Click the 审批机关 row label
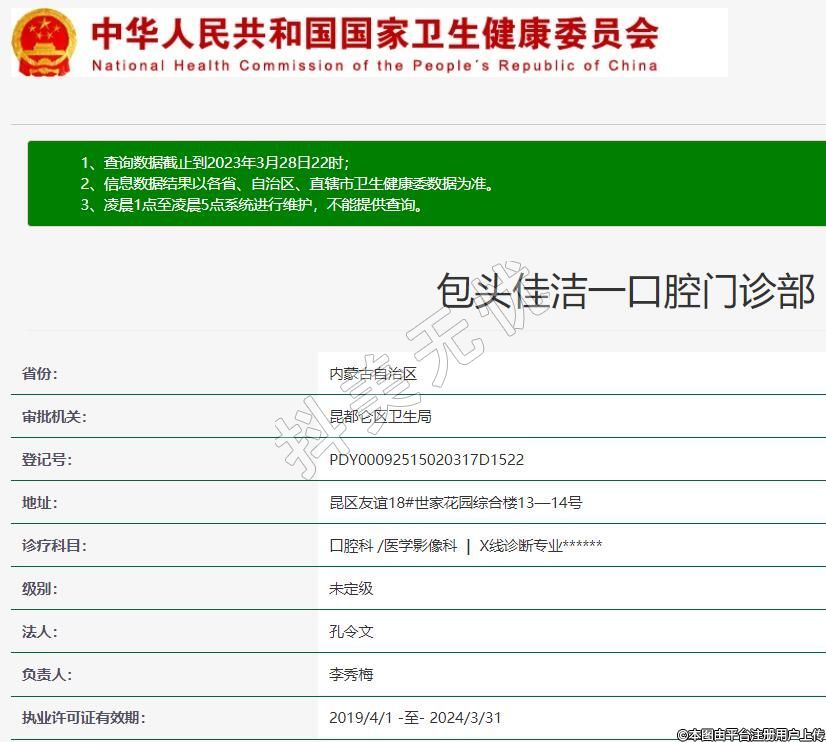This screenshot has width=826, height=742. pos(54,417)
